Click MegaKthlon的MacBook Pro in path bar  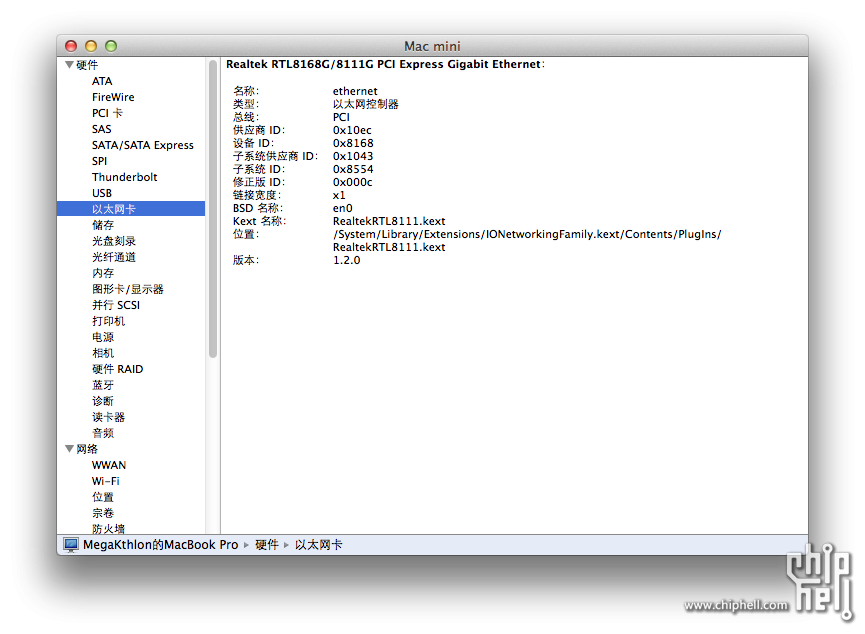pos(161,545)
